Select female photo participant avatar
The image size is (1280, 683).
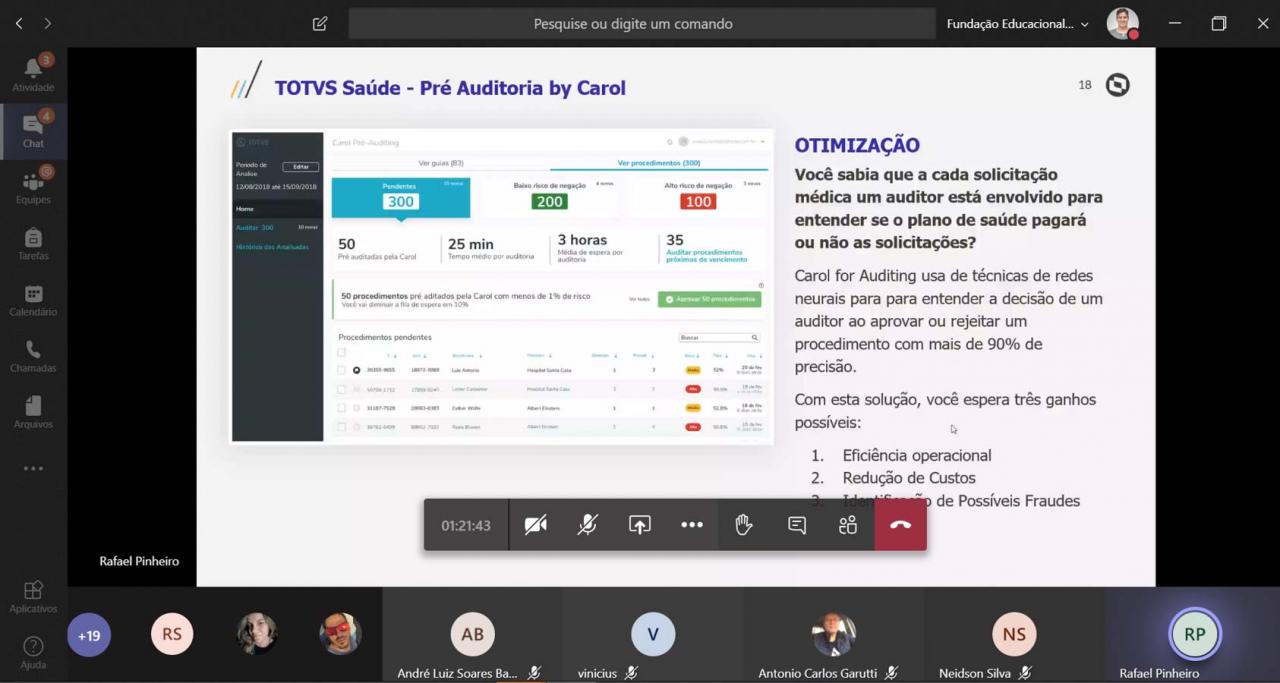tap(257, 634)
